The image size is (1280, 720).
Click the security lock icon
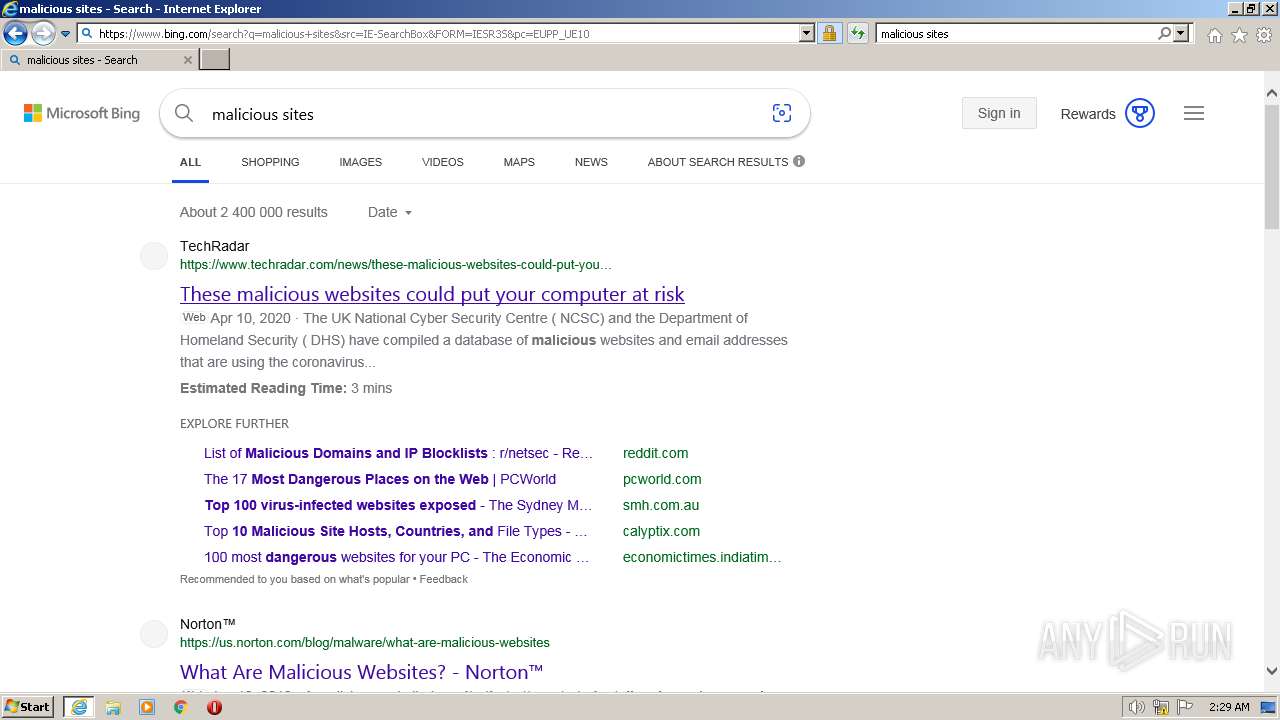click(829, 33)
